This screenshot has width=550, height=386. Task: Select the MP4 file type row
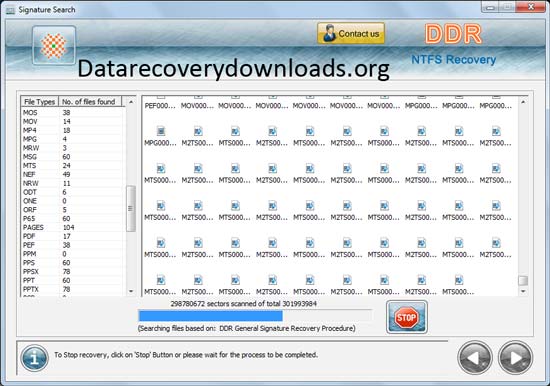[72, 130]
